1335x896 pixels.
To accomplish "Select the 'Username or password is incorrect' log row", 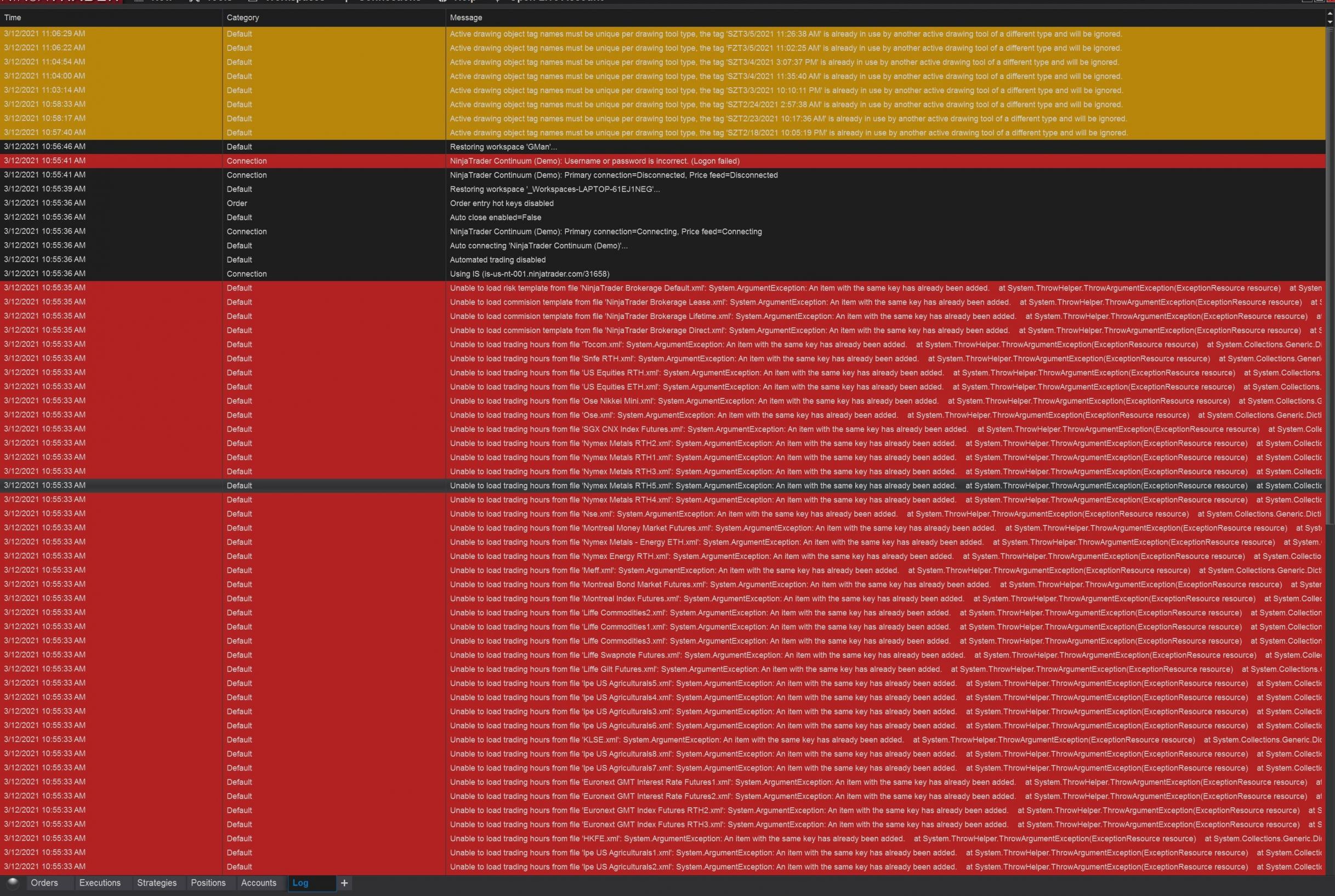I will pos(662,161).
